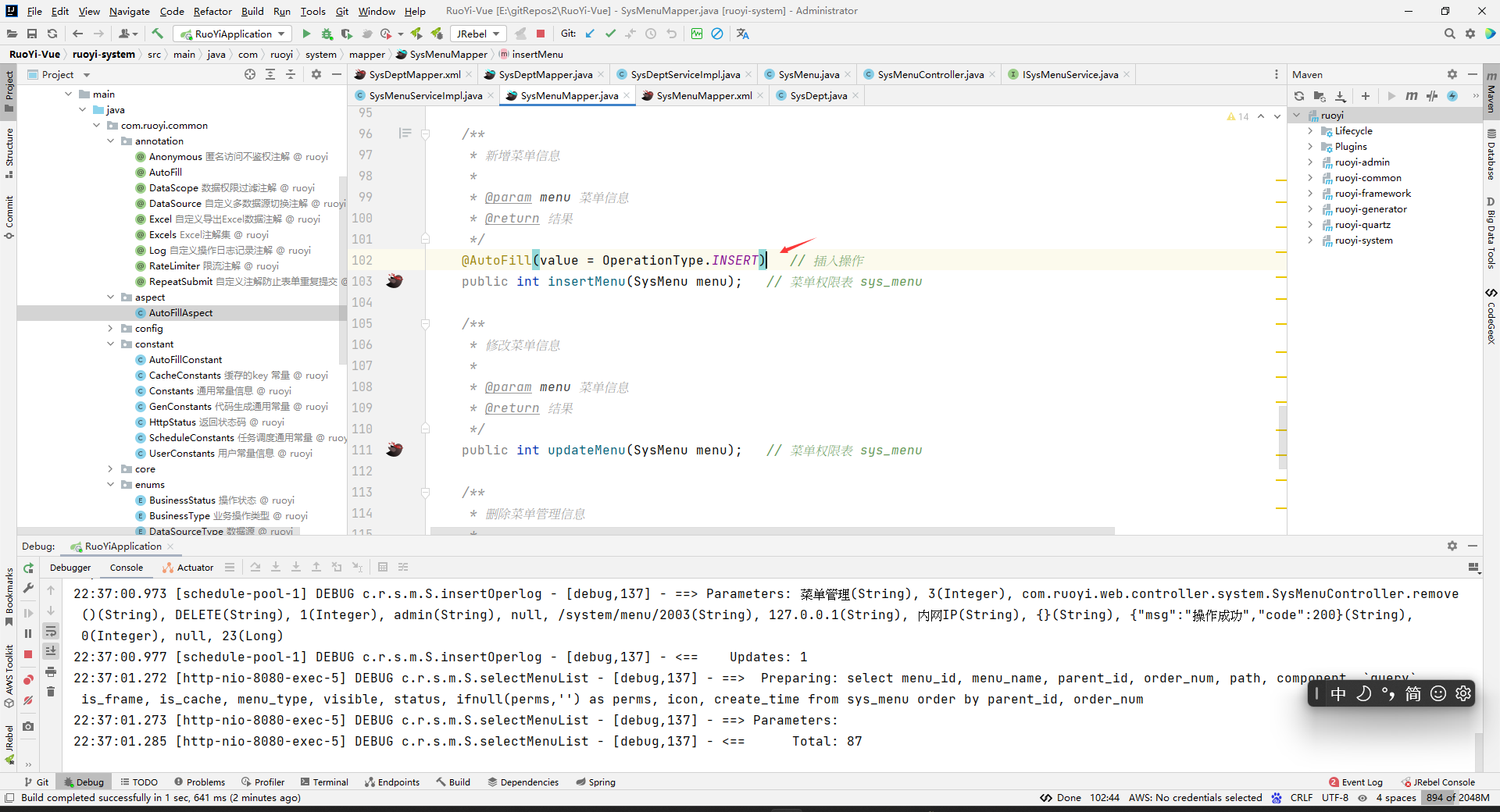Expand the config folder in tree

point(110,329)
